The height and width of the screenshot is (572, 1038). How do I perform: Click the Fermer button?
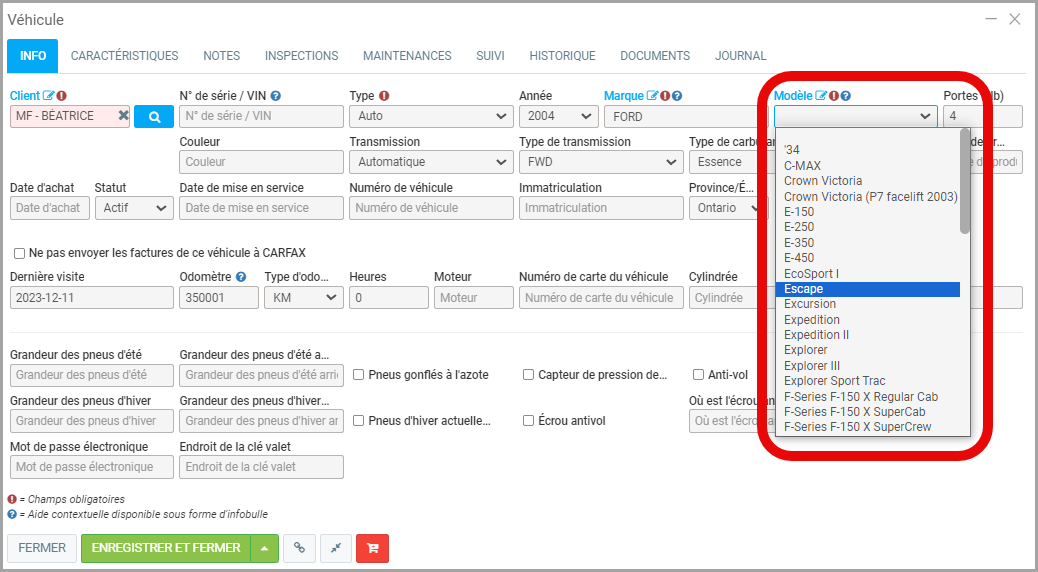pos(42,548)
